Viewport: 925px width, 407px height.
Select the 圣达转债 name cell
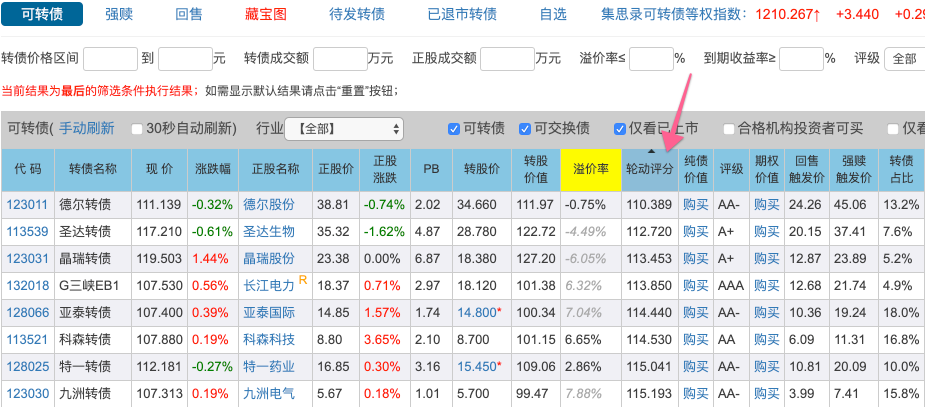(x=93, y=232)
